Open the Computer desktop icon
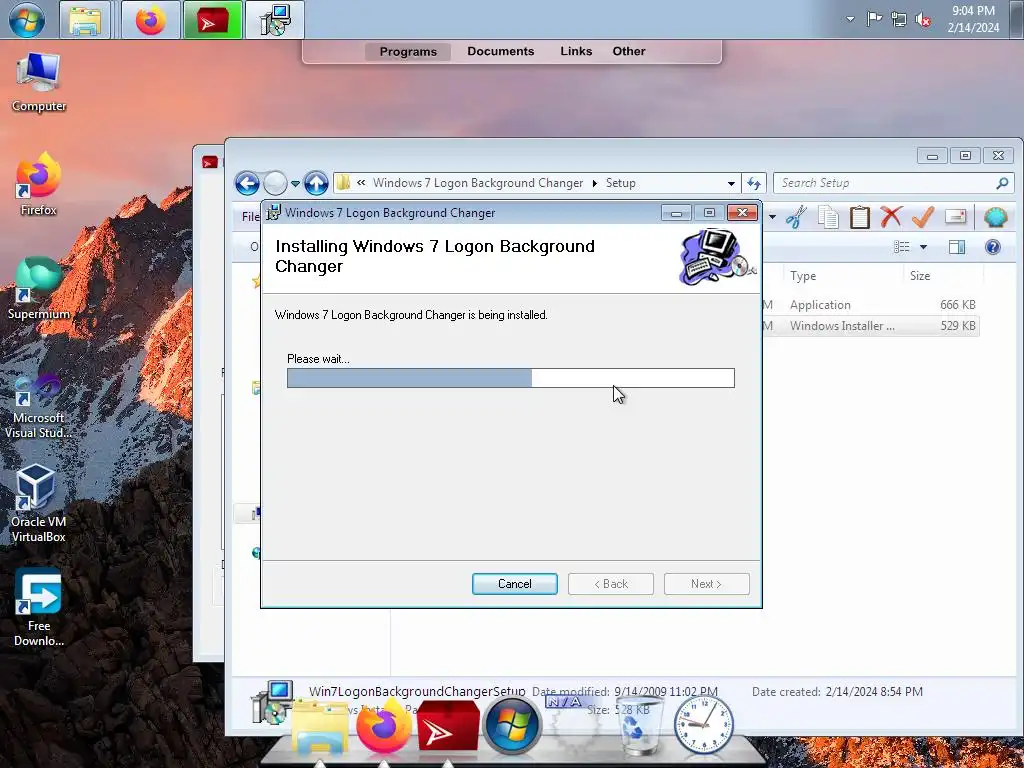The height and width of the screenshot is (768, 1024). (39, 84)
